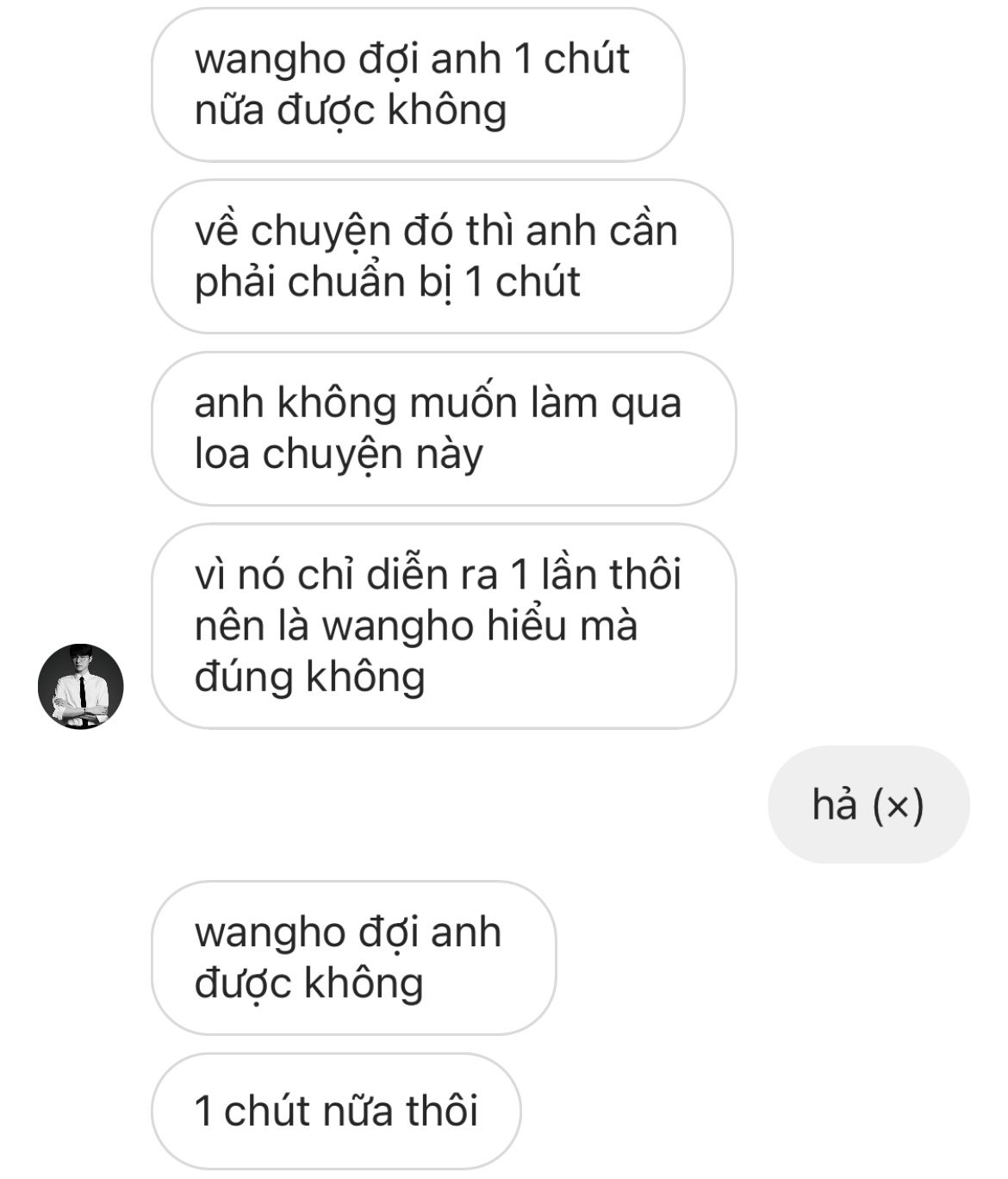Click 'về chuyện đó' text in second bubble

click(326, 233)
